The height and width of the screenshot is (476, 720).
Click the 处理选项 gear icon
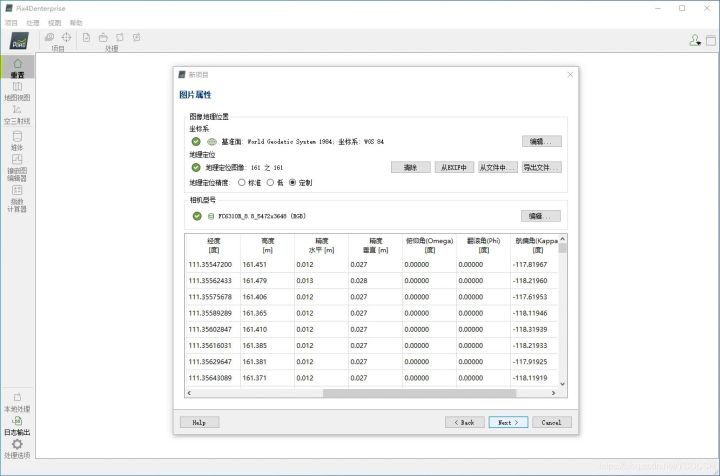coord(17,447)
